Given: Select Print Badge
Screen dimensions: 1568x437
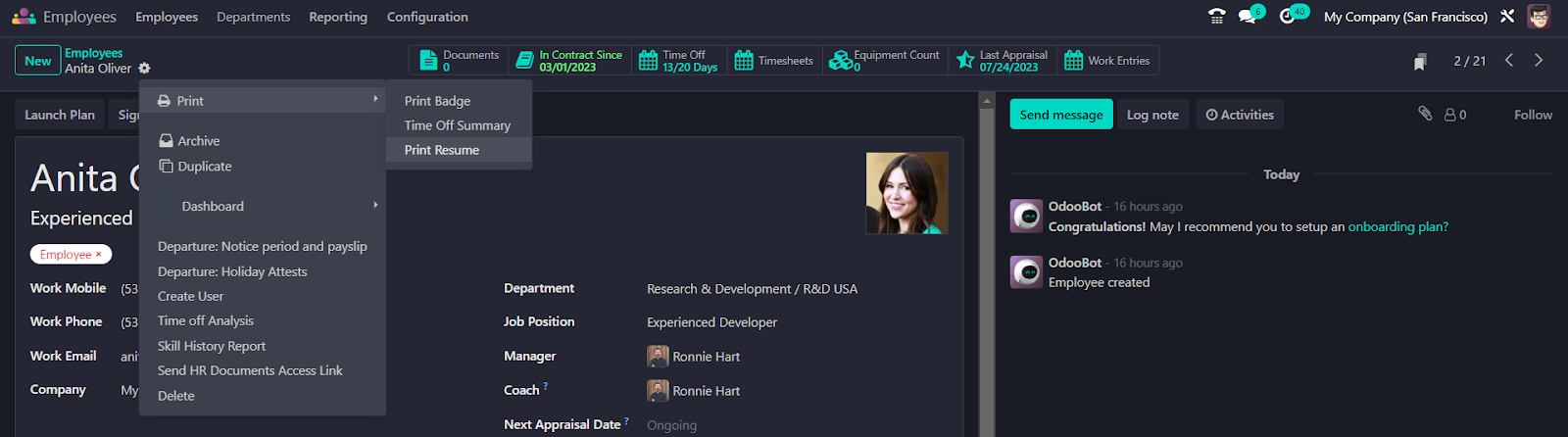Looking at the screenshot, I should tap(459, 101).
